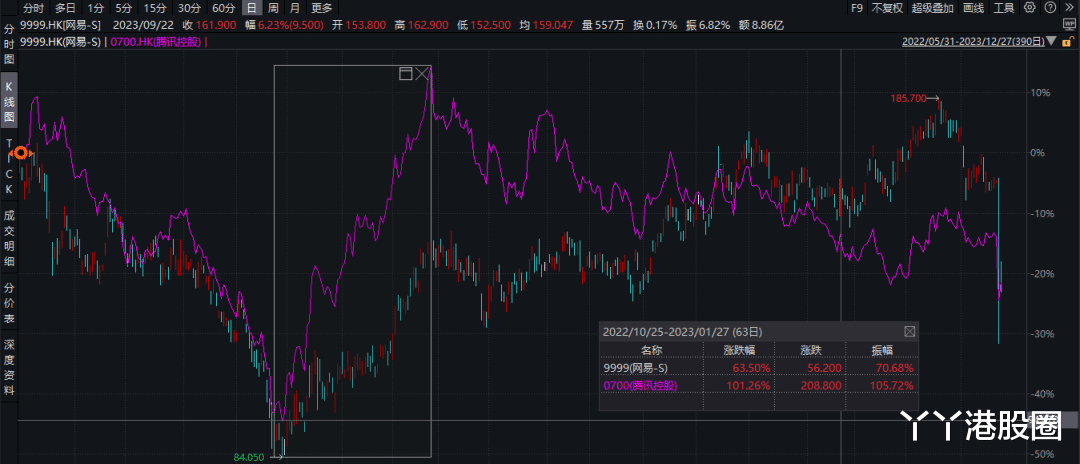This screenshot has width=1080, height=464.
Task: Click the 涨跌 column header in stats table
Action: pos(810,350)
